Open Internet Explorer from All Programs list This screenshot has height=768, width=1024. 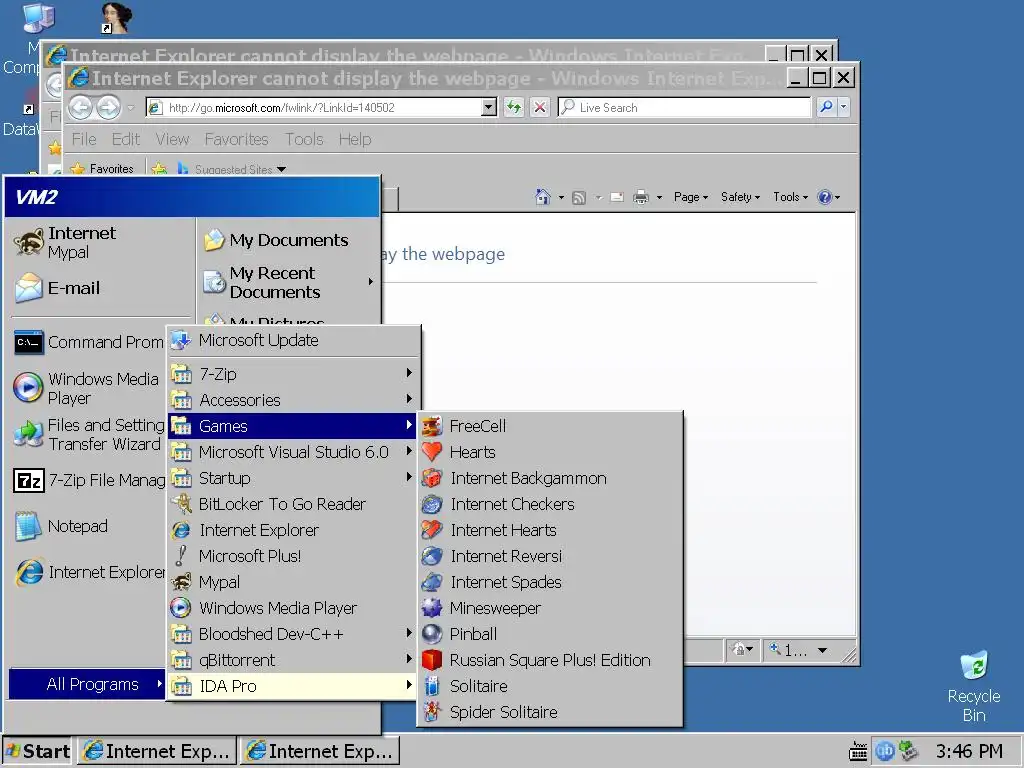click(293, 530)
